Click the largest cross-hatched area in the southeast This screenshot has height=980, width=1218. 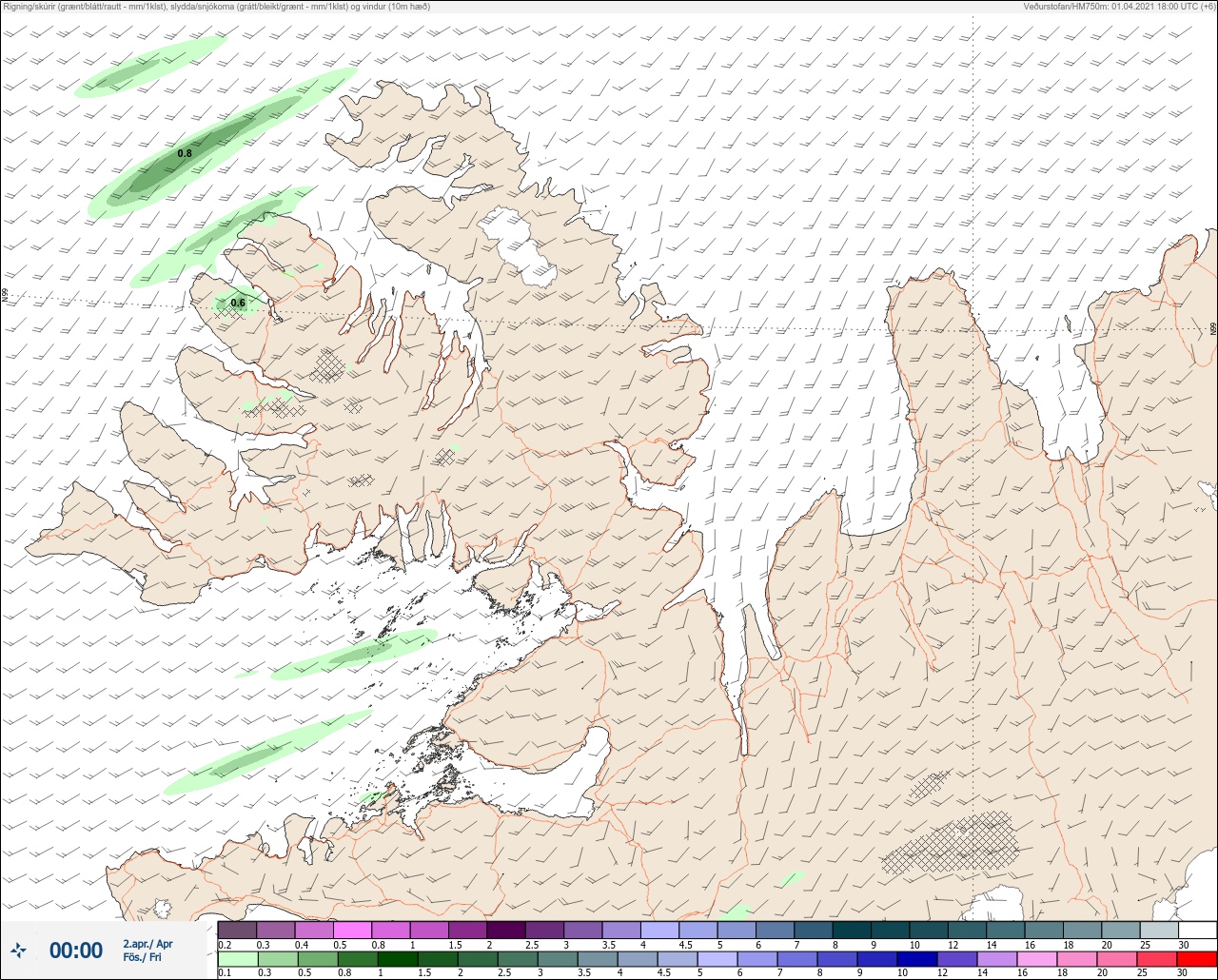(949, 844)
